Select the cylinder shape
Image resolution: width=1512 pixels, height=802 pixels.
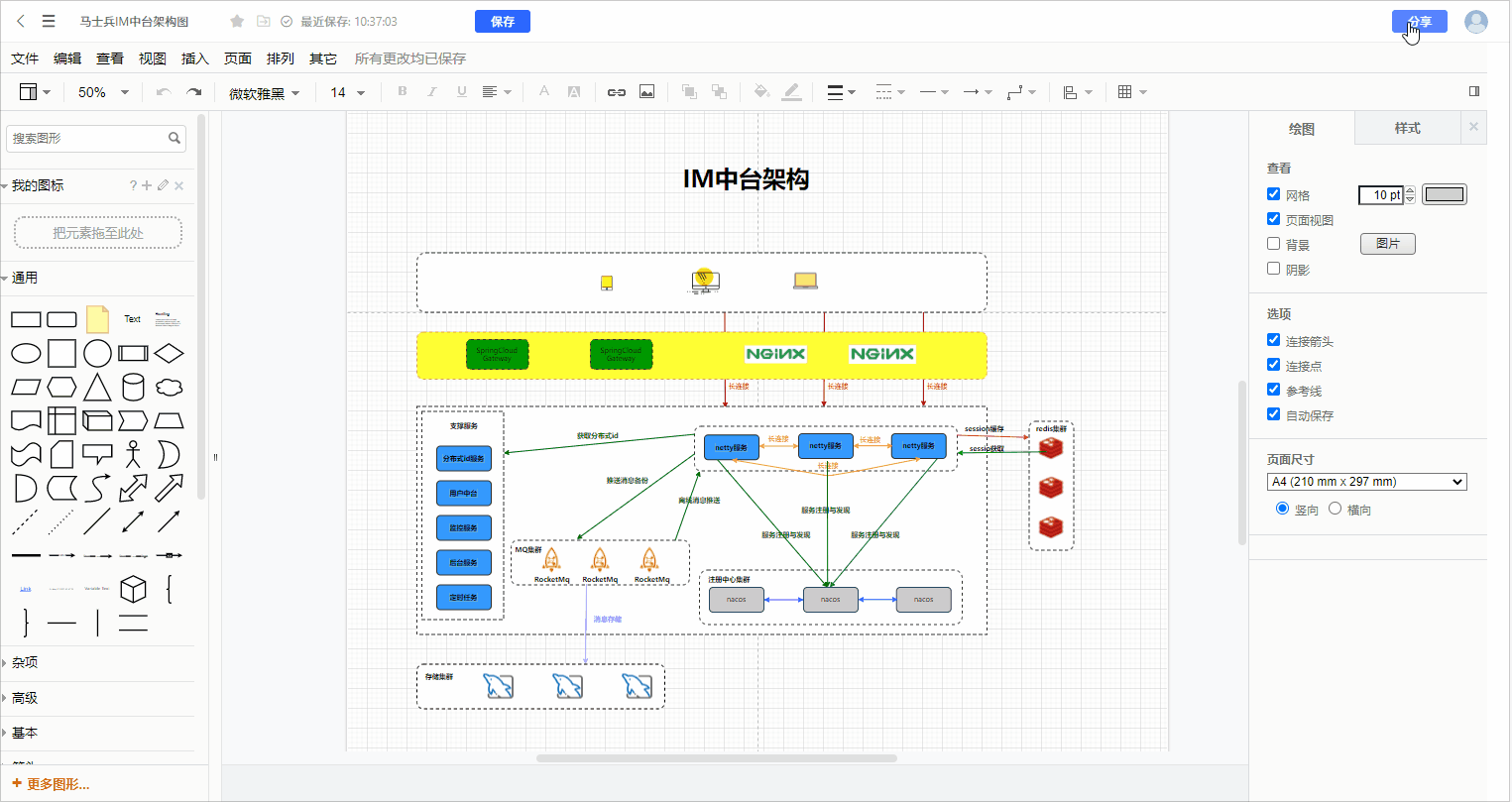133,387
